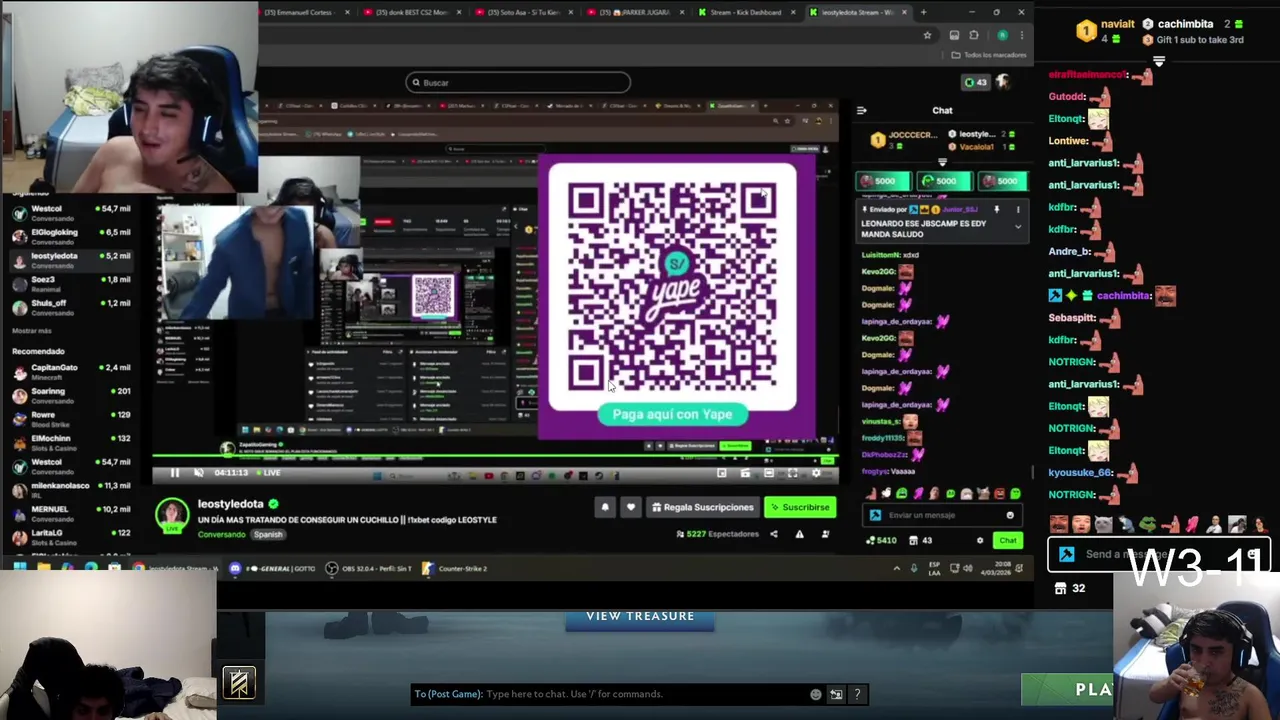Click the Post Game chat input

click(610, 694)
